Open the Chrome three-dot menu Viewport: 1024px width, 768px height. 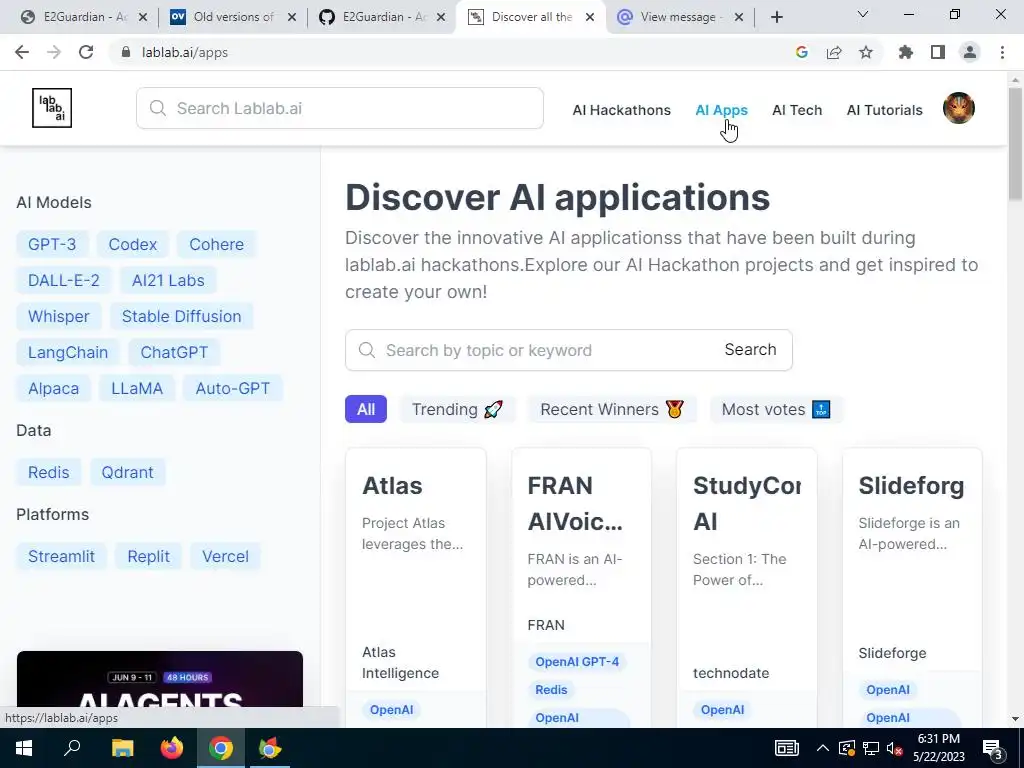[x=1002, y=52]
